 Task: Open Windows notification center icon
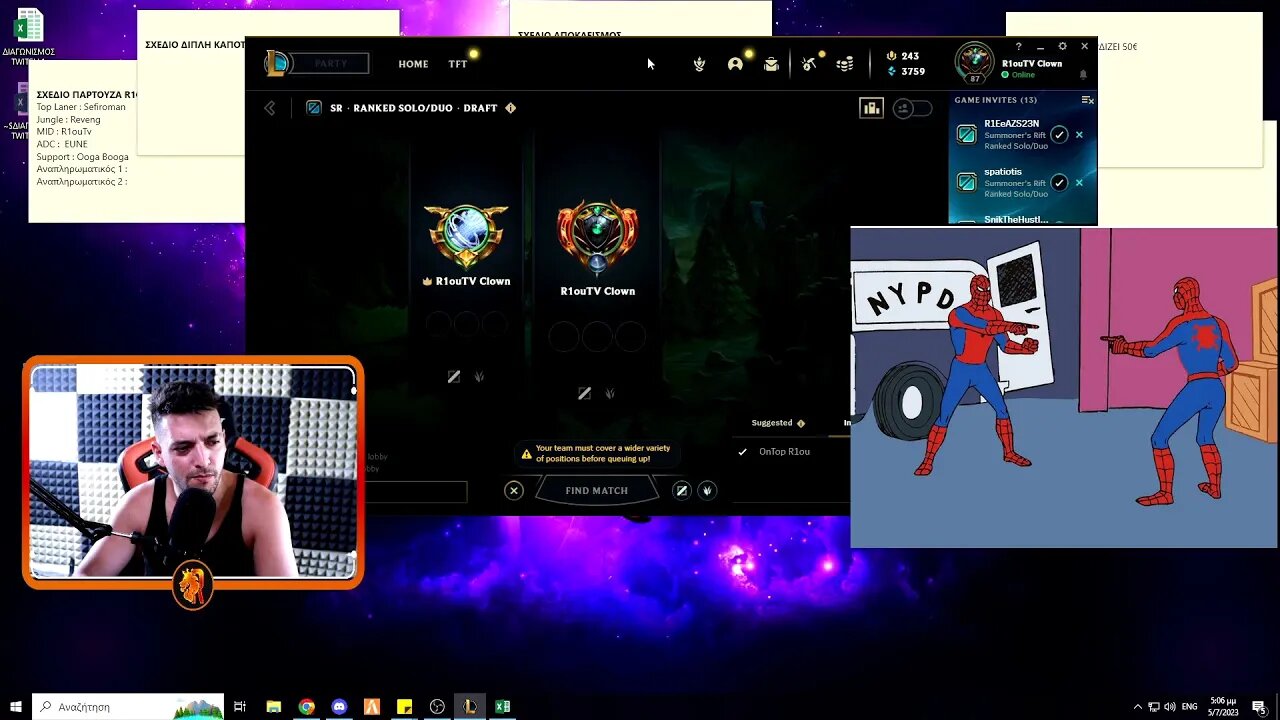(x=1259, y=707)
